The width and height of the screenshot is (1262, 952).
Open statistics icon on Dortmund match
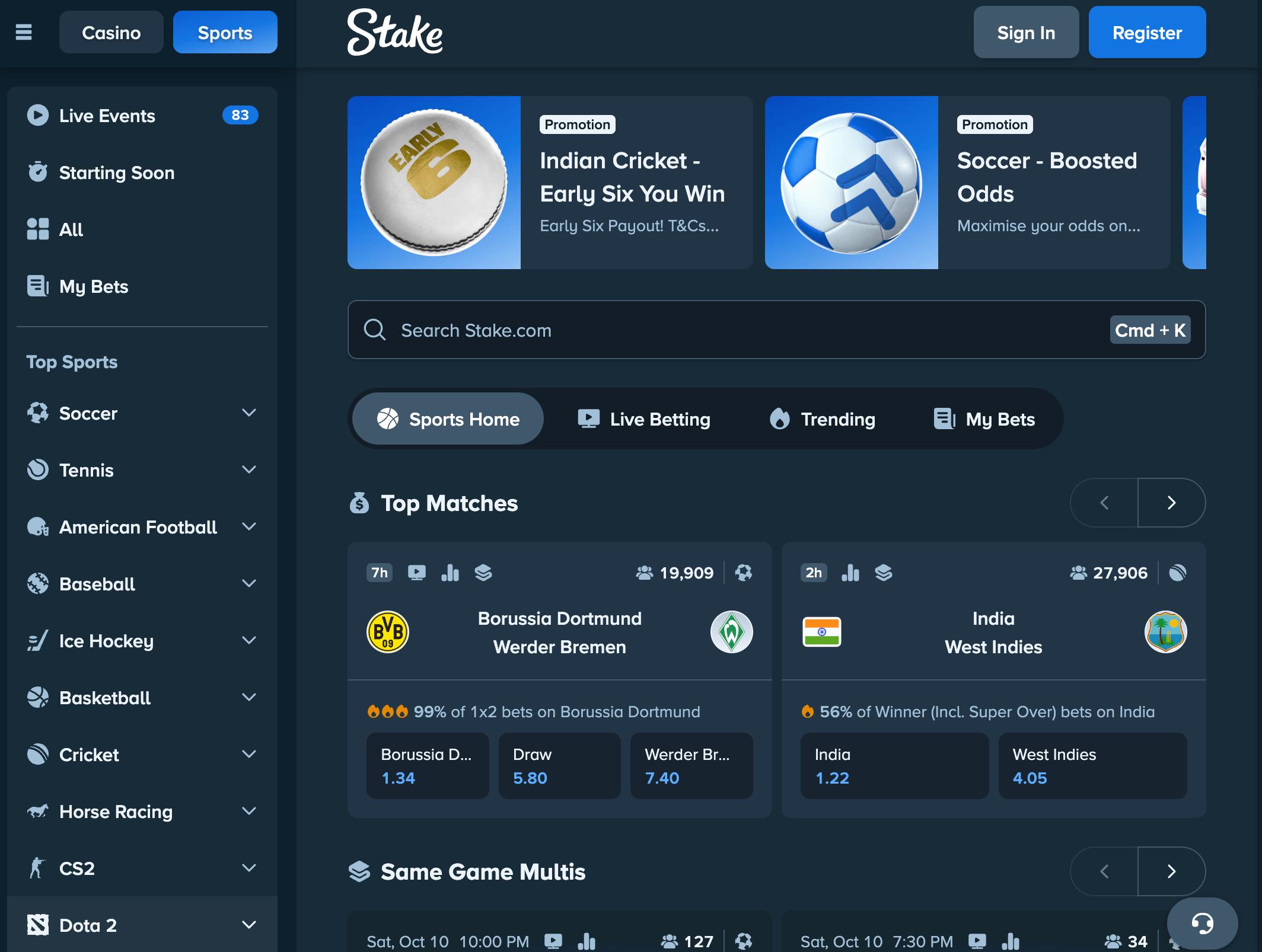point(450,573)
